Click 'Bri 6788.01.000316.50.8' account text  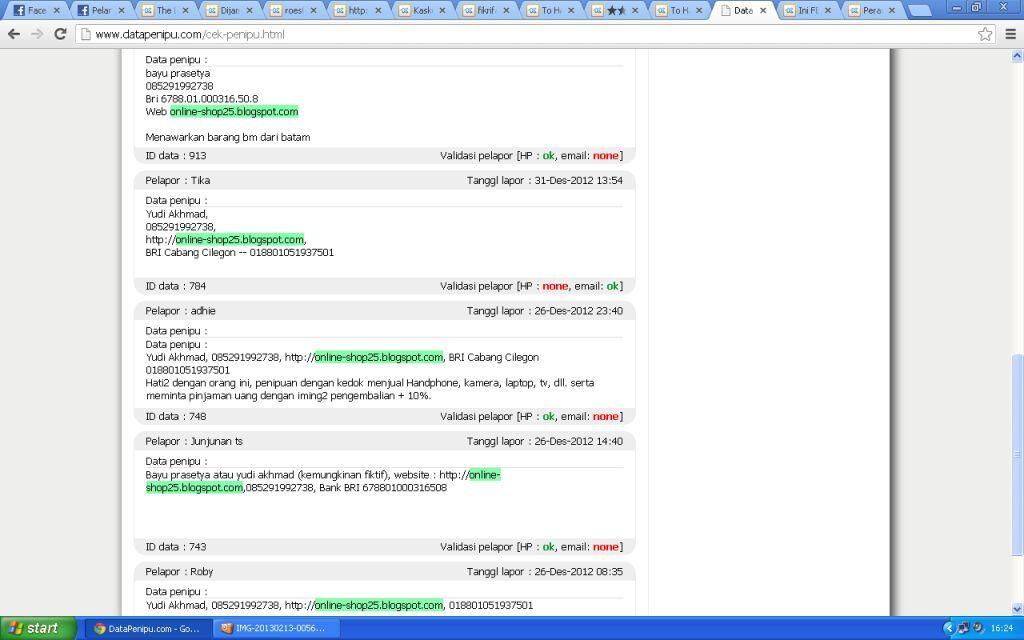pyautogui.click(x=202, y=99)
